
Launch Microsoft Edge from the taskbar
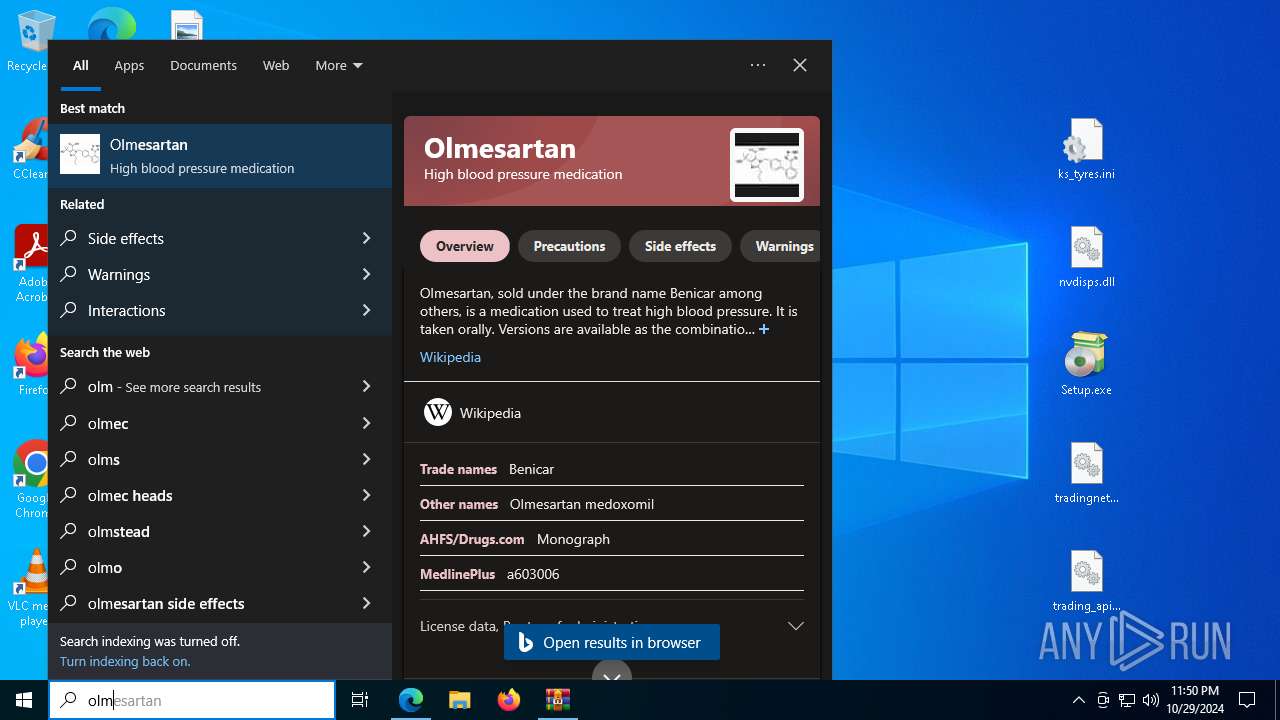[x=411, y=700]
